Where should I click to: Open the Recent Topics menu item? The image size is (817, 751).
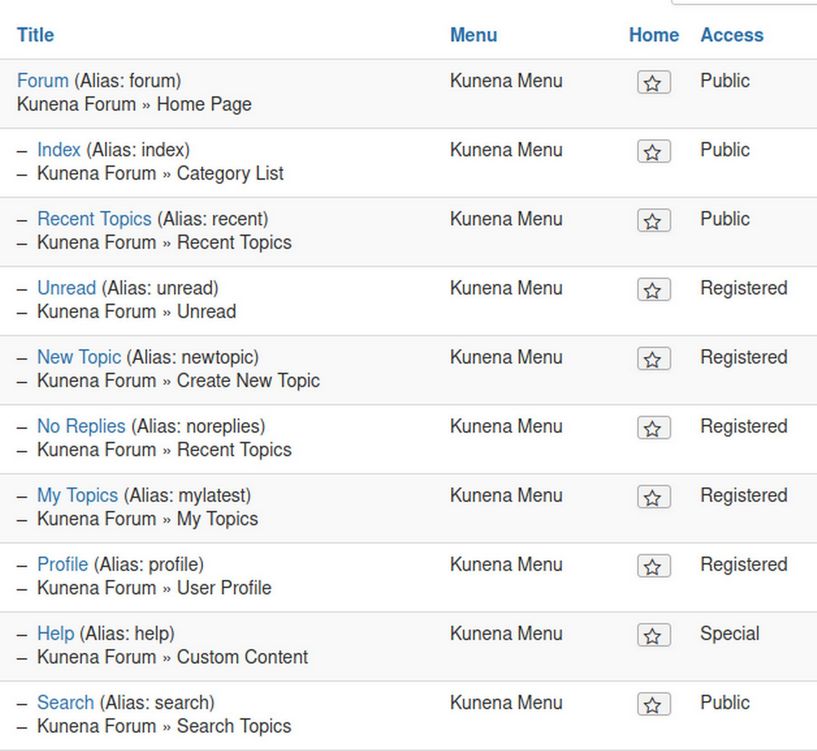pyautogui.click(x=94, y=219)
